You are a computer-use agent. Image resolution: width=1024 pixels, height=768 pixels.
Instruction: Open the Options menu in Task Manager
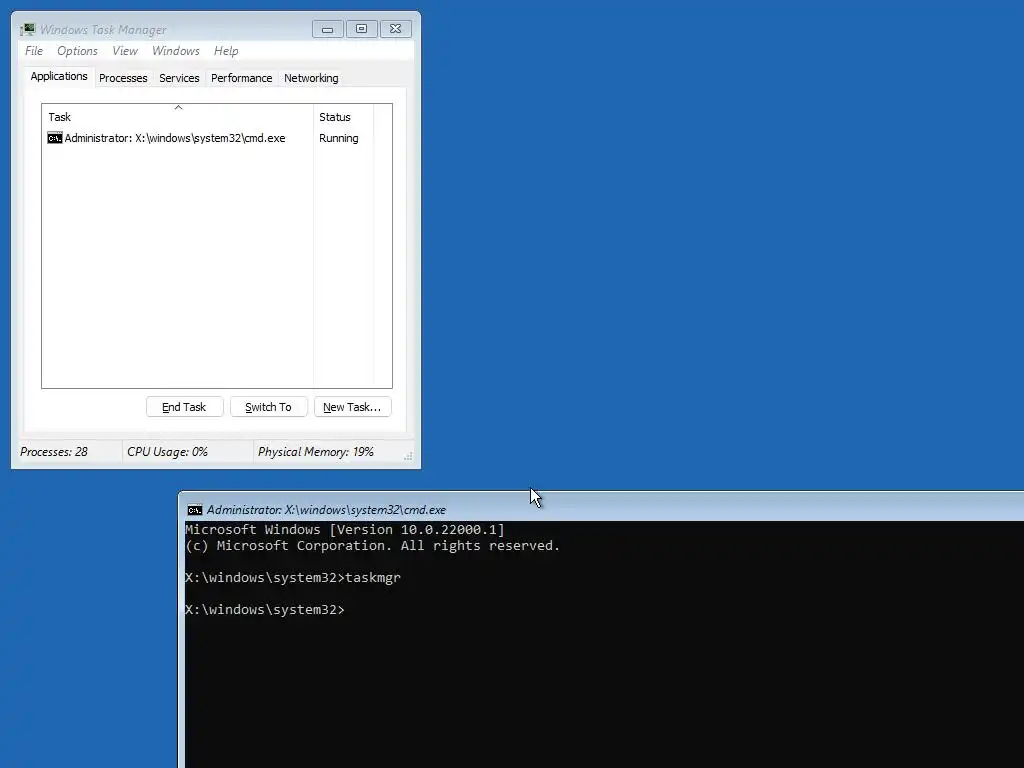(77, 51)
